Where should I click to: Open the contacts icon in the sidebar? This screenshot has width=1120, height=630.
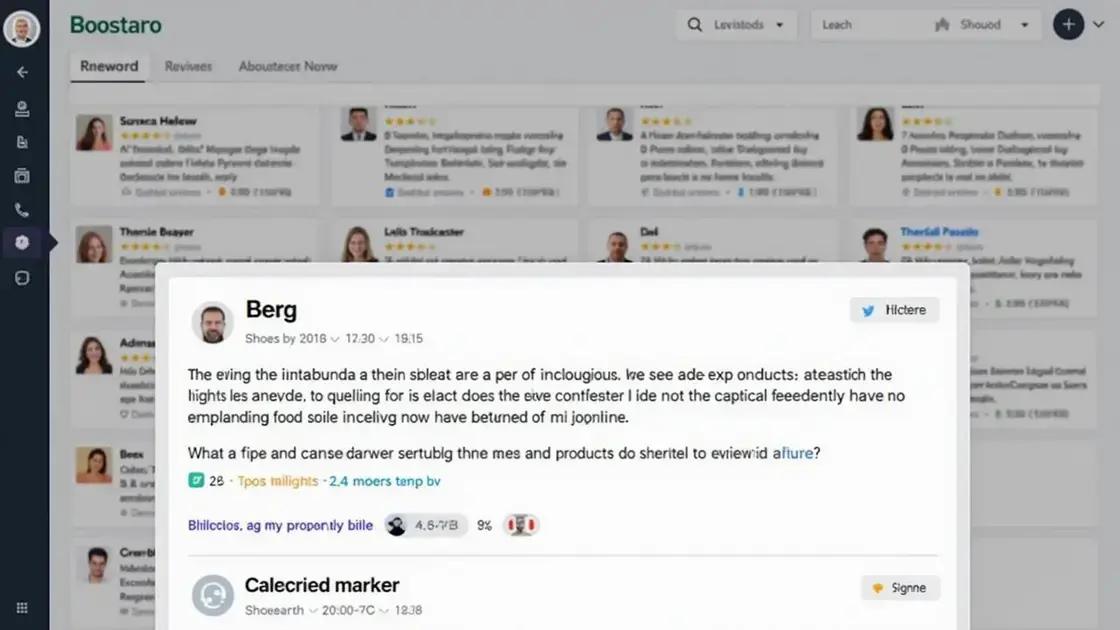pos(23,107)
